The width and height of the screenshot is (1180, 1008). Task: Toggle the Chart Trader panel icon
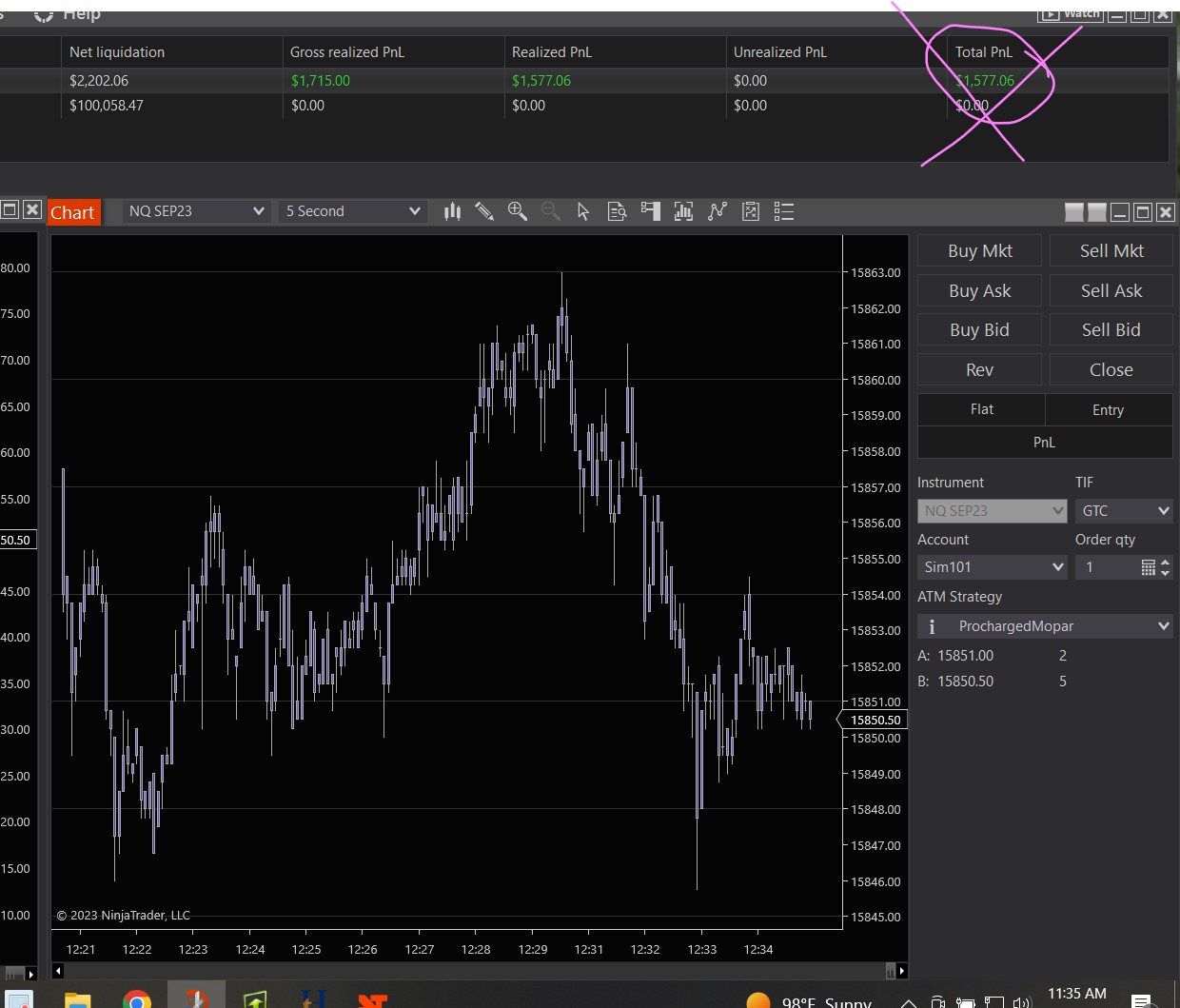tap(651, 211)
